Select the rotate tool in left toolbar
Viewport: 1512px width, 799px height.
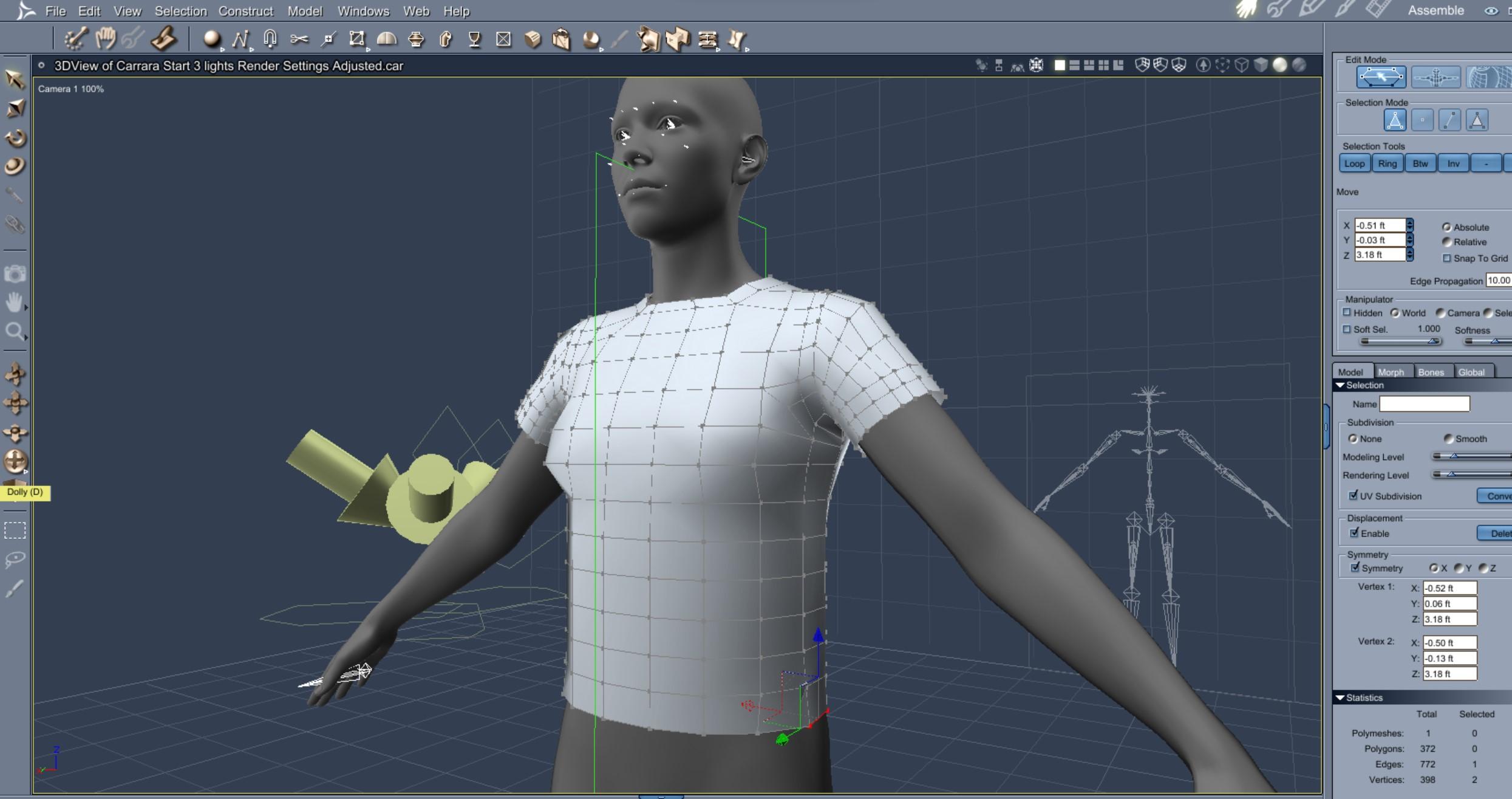(15, 138)
